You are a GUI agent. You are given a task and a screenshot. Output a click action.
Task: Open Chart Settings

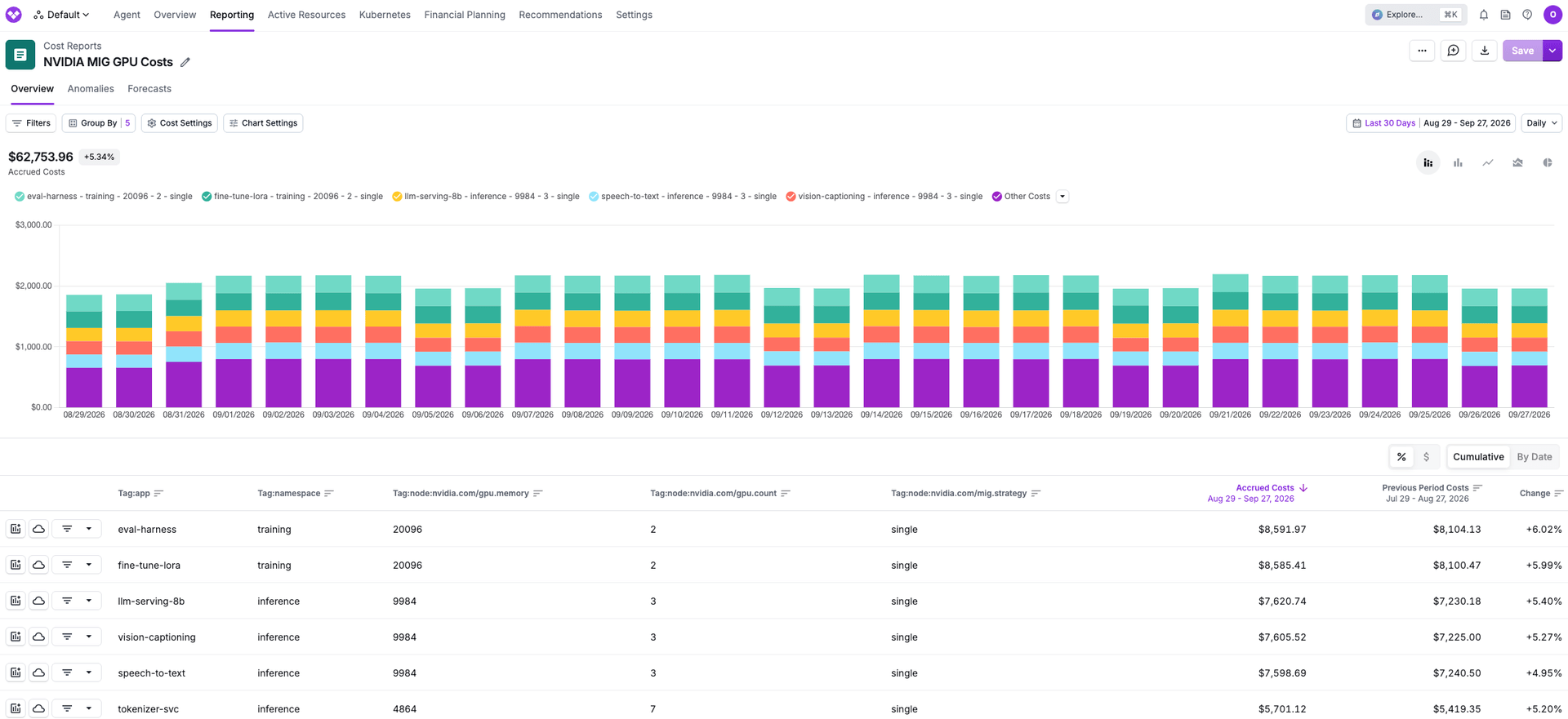click(263, 123)
